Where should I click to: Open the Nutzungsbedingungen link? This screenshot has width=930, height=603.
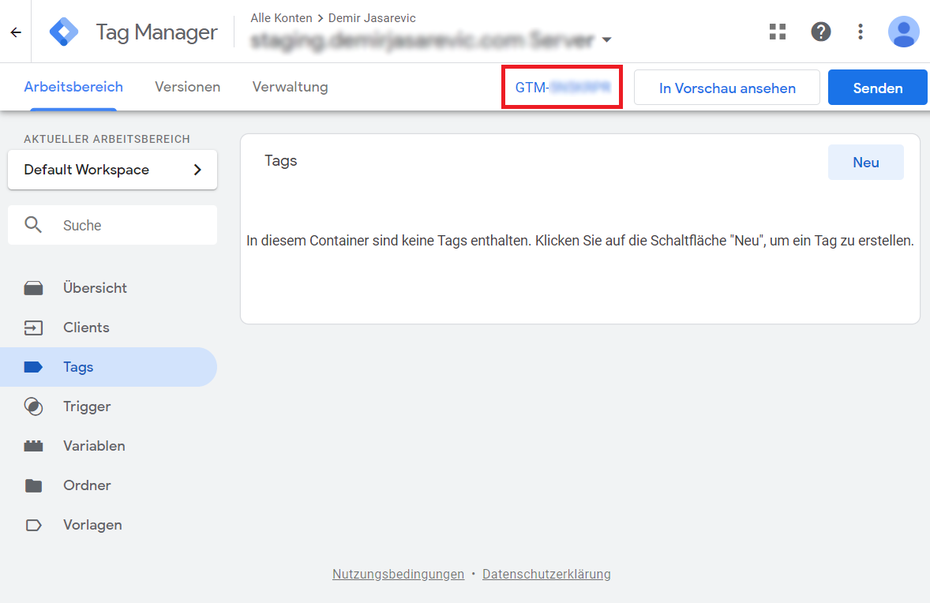(398, 574)
